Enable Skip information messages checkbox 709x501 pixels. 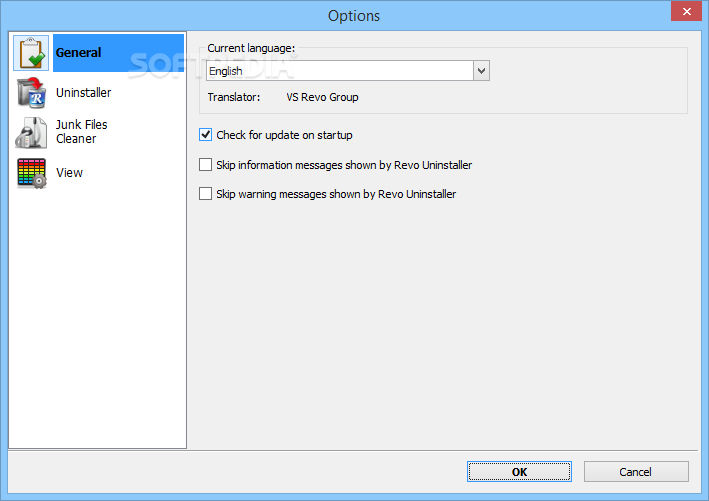point(205,165)
